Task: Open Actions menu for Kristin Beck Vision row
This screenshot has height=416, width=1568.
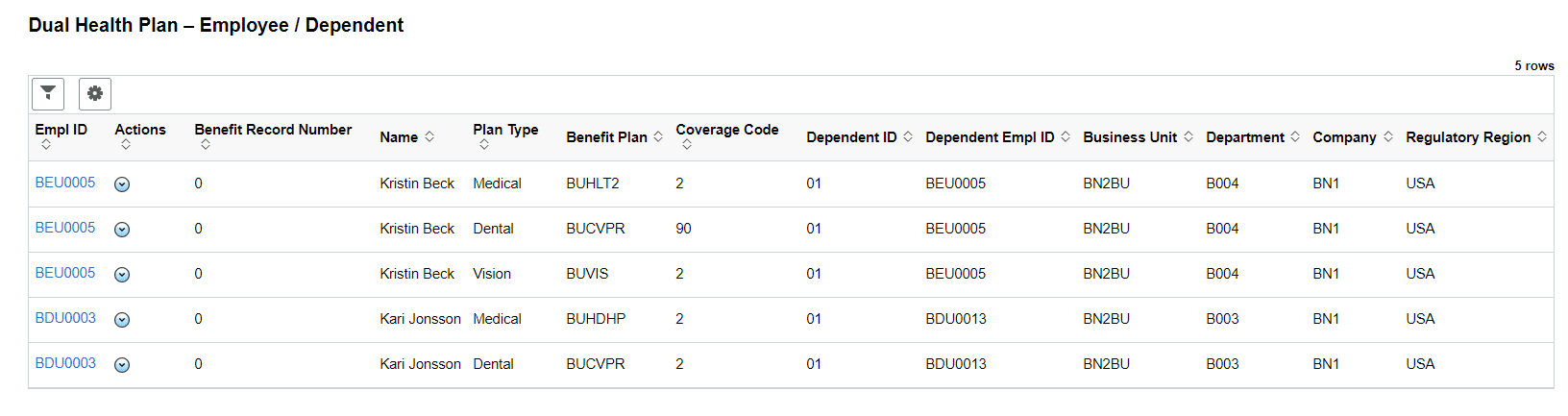Action: click(122, 275)
